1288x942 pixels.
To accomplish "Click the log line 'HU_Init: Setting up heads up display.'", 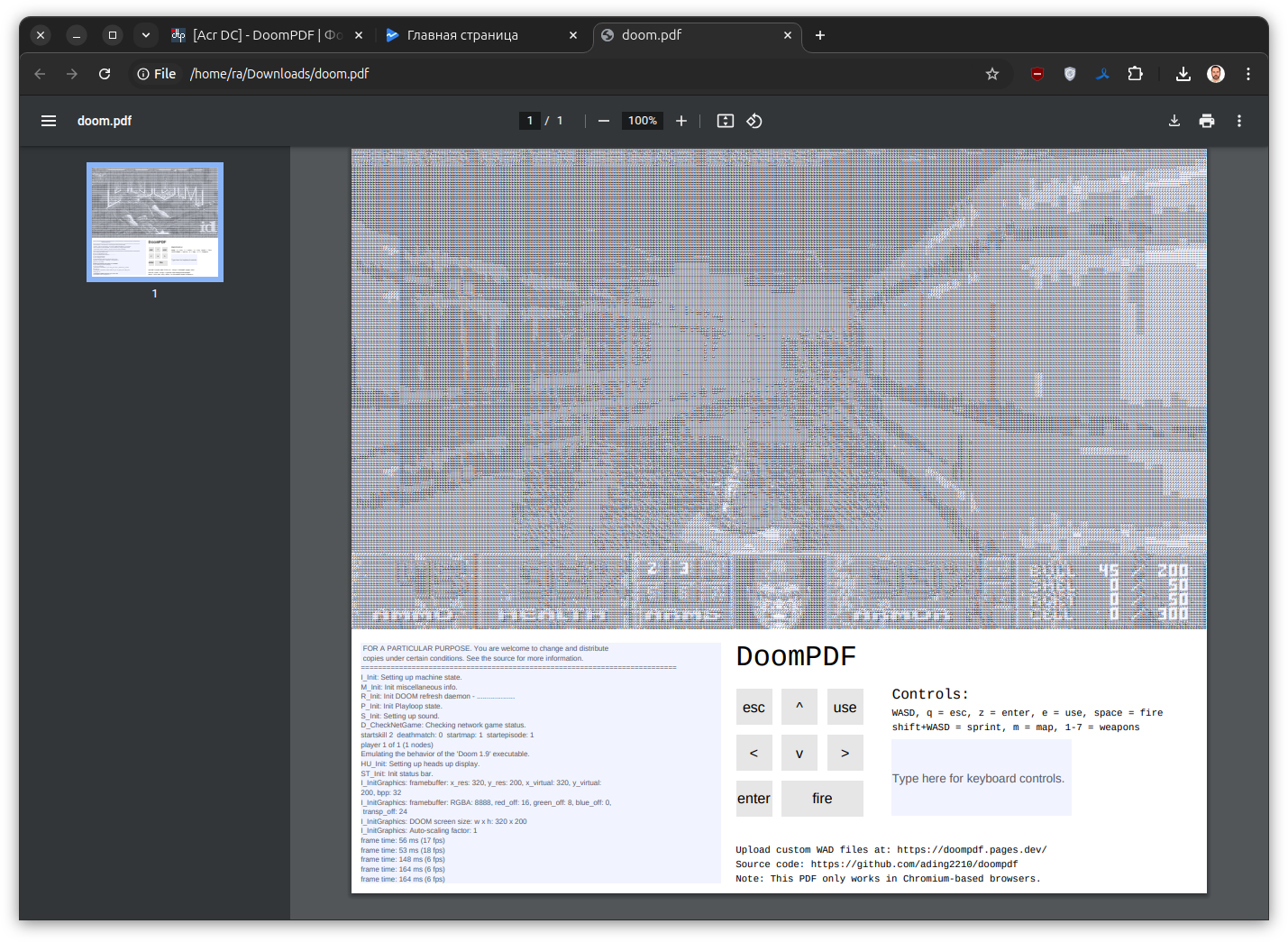I will pos(420,764).
